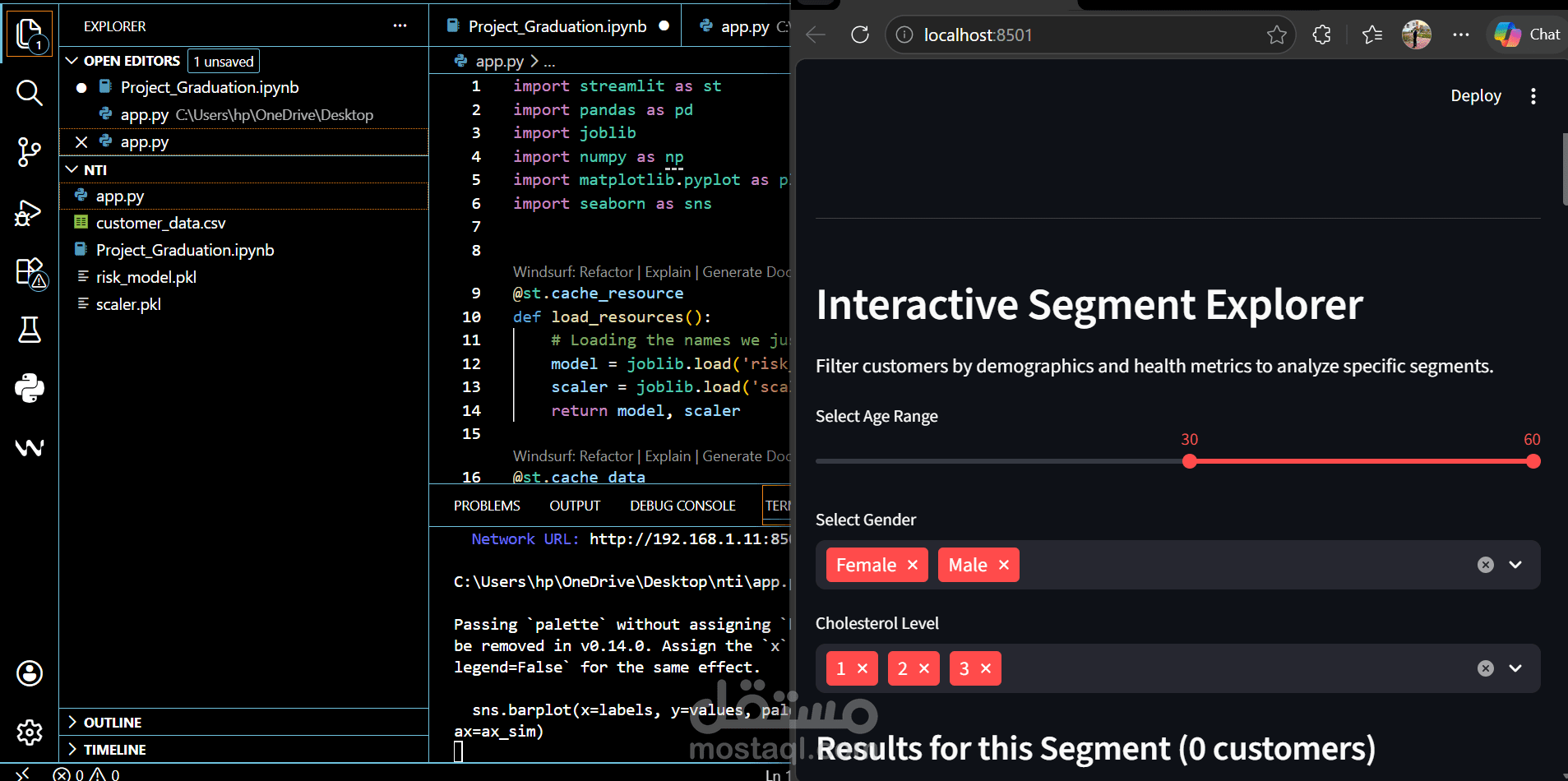Image resolution: width=1568 pixels, height=781 pixels.
Task: Refresh the localhost page
Action: [860, 35]
